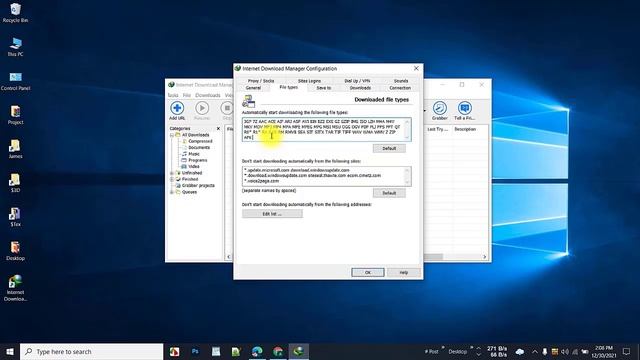Open the notification center icon

pyautogui.click(x=627, y=351)
